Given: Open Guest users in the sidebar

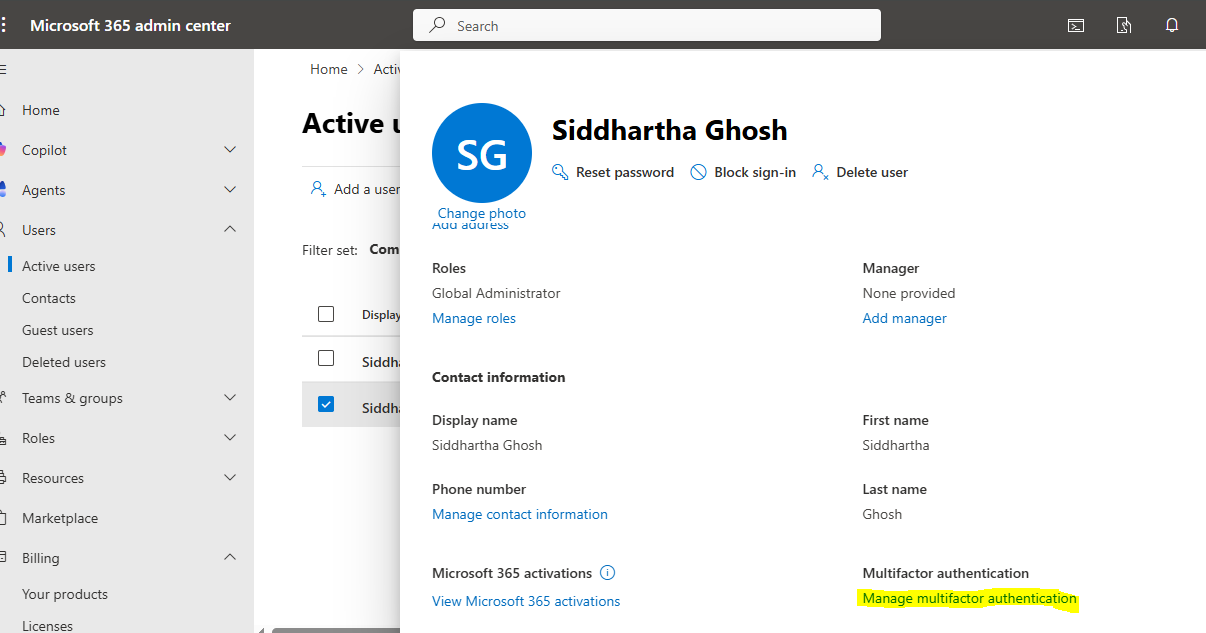Looking at the screenshot, I should [x=58, y=330].
